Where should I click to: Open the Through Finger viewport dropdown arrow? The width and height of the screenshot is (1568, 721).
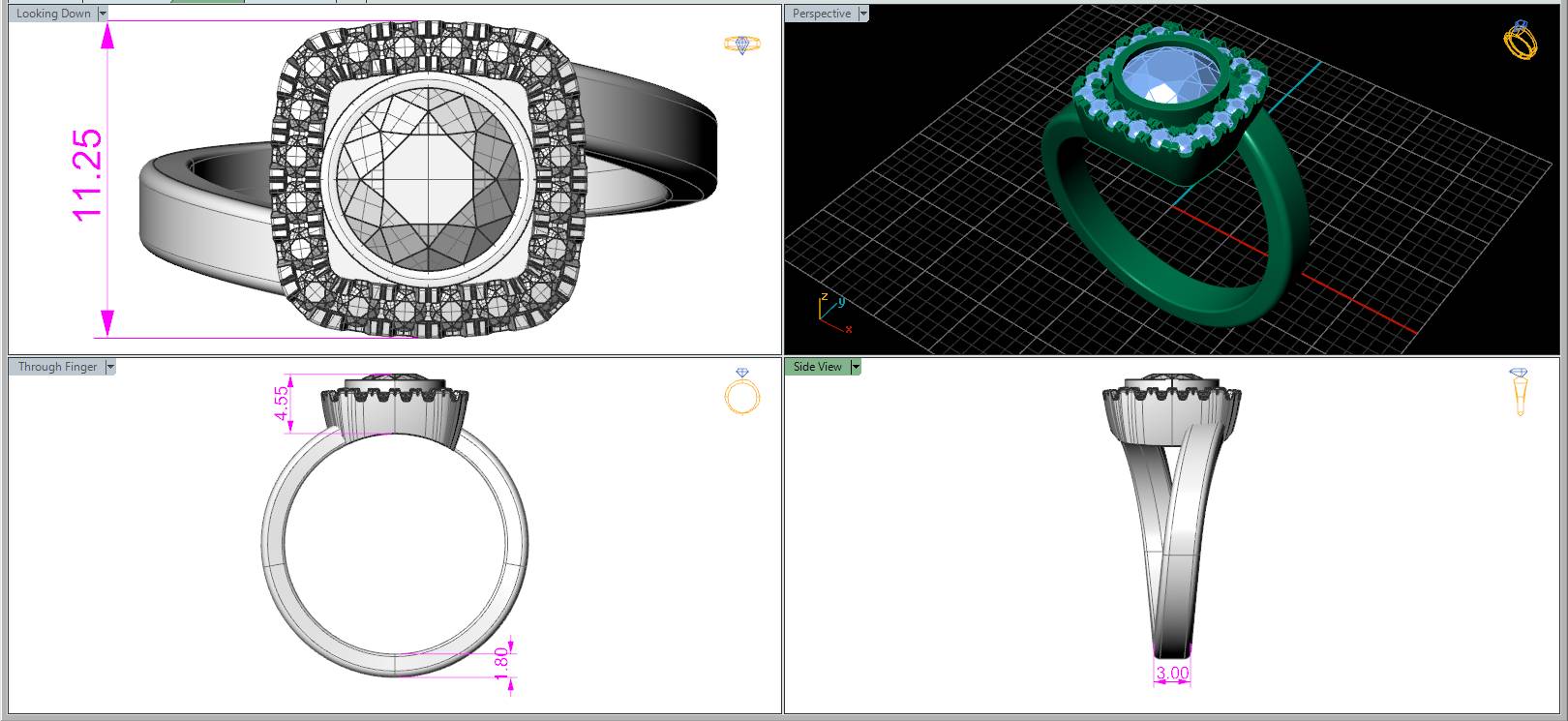(x=109, y=367)
